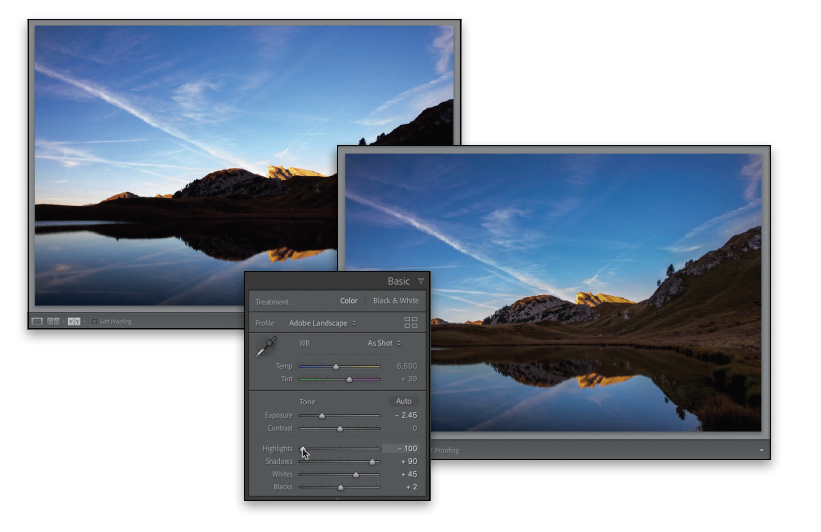Screen dimensions: 821x532
Task: Click the Shadows slider handle
Action: click(x=372, y=462)
